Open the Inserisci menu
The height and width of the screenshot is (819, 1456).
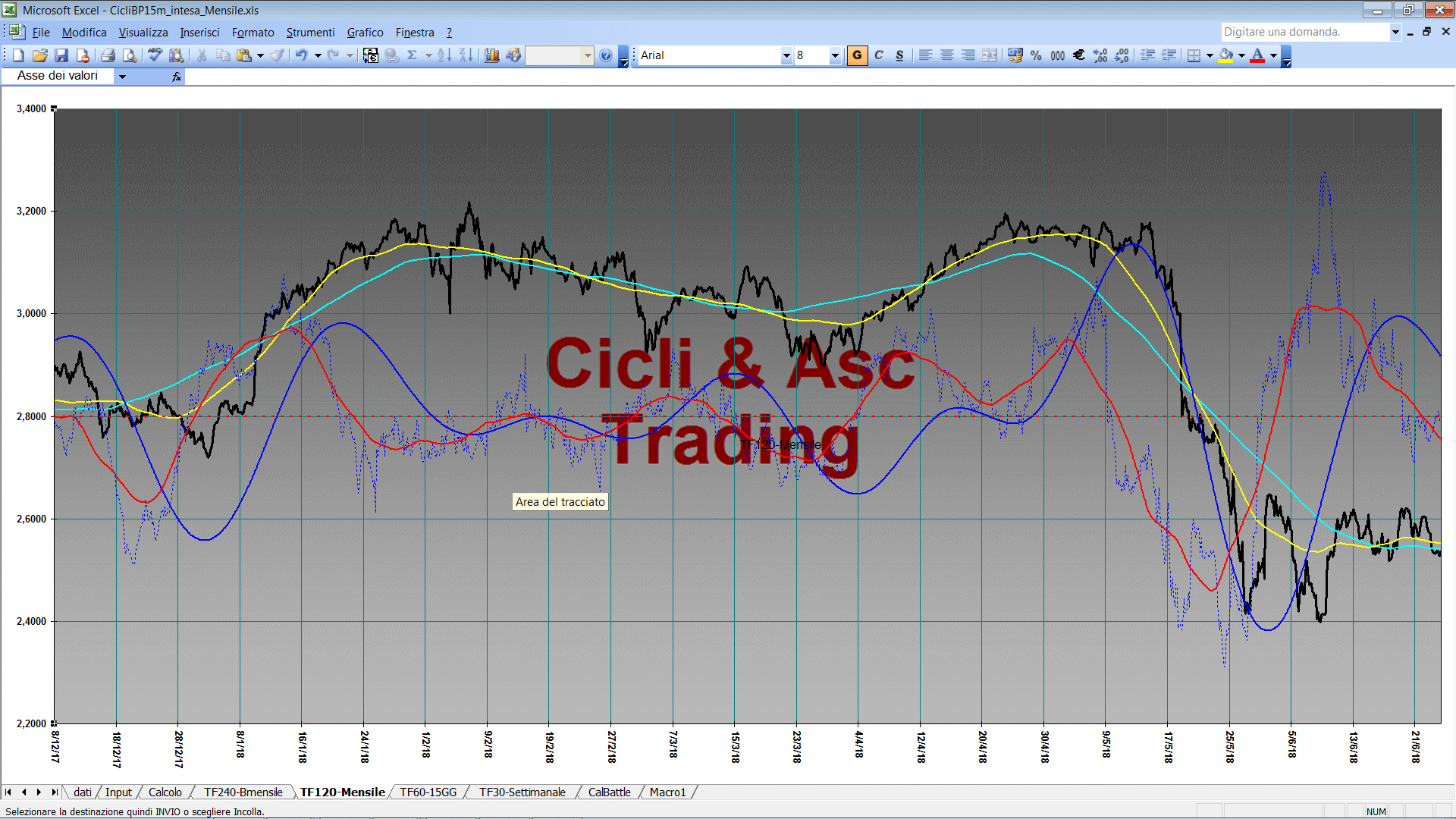[x=199, y=33]
